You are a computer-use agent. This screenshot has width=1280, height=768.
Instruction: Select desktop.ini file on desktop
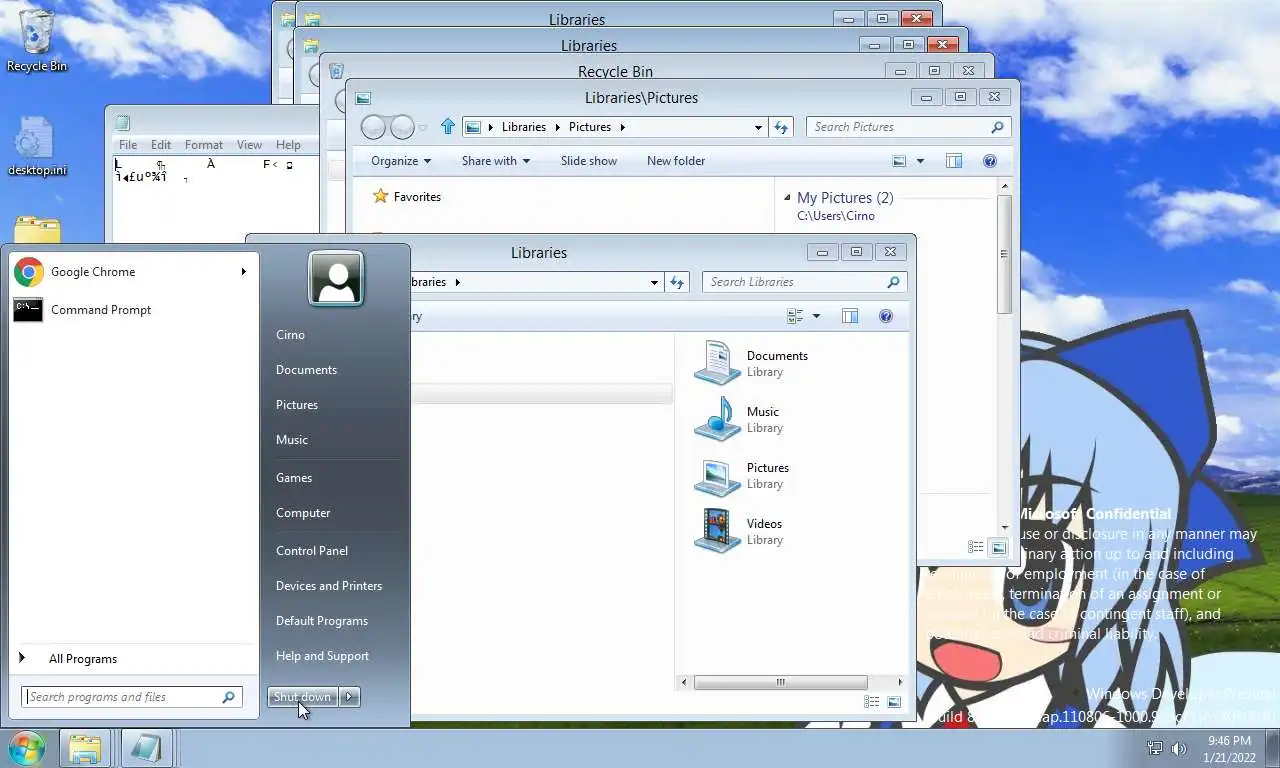[37, 146]
